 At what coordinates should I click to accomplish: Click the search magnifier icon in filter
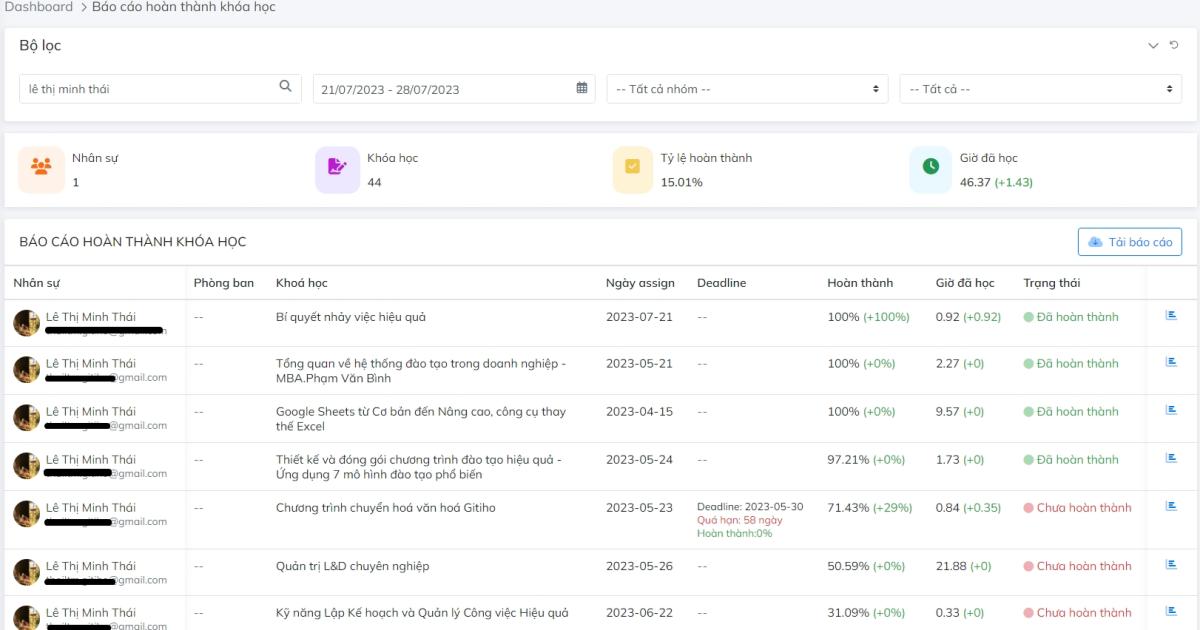tap(285, 87)
